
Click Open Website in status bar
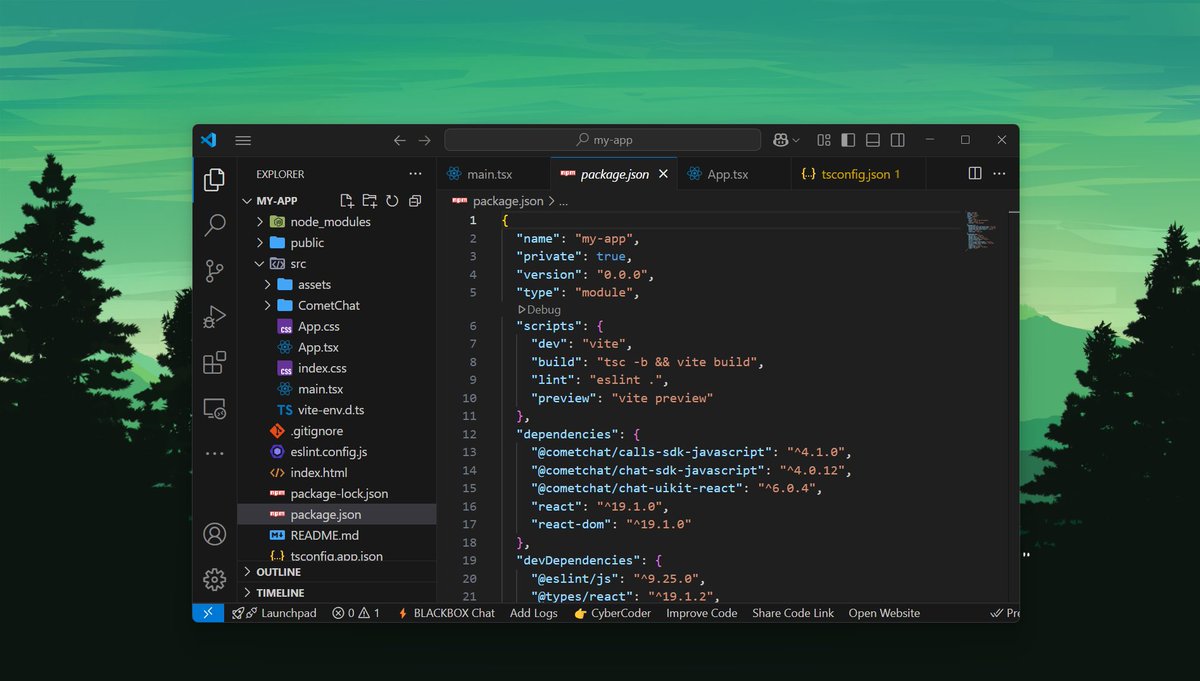coord(884,613)
